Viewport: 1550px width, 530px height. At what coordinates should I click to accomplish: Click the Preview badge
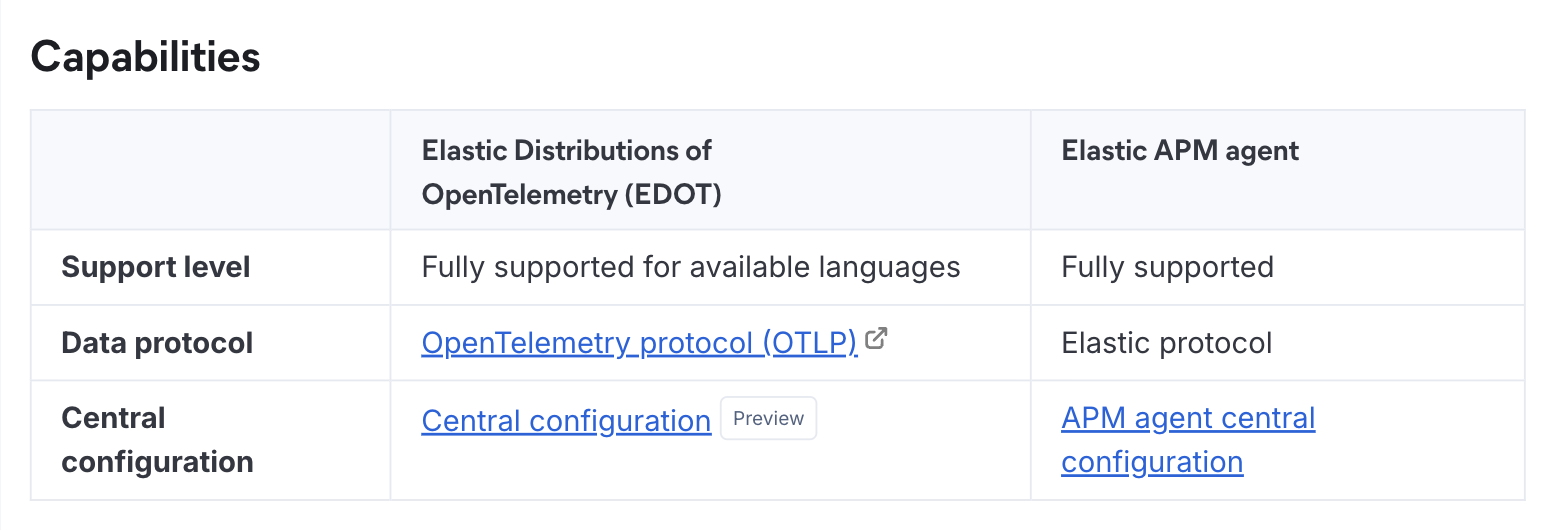[x=768, y=419]
